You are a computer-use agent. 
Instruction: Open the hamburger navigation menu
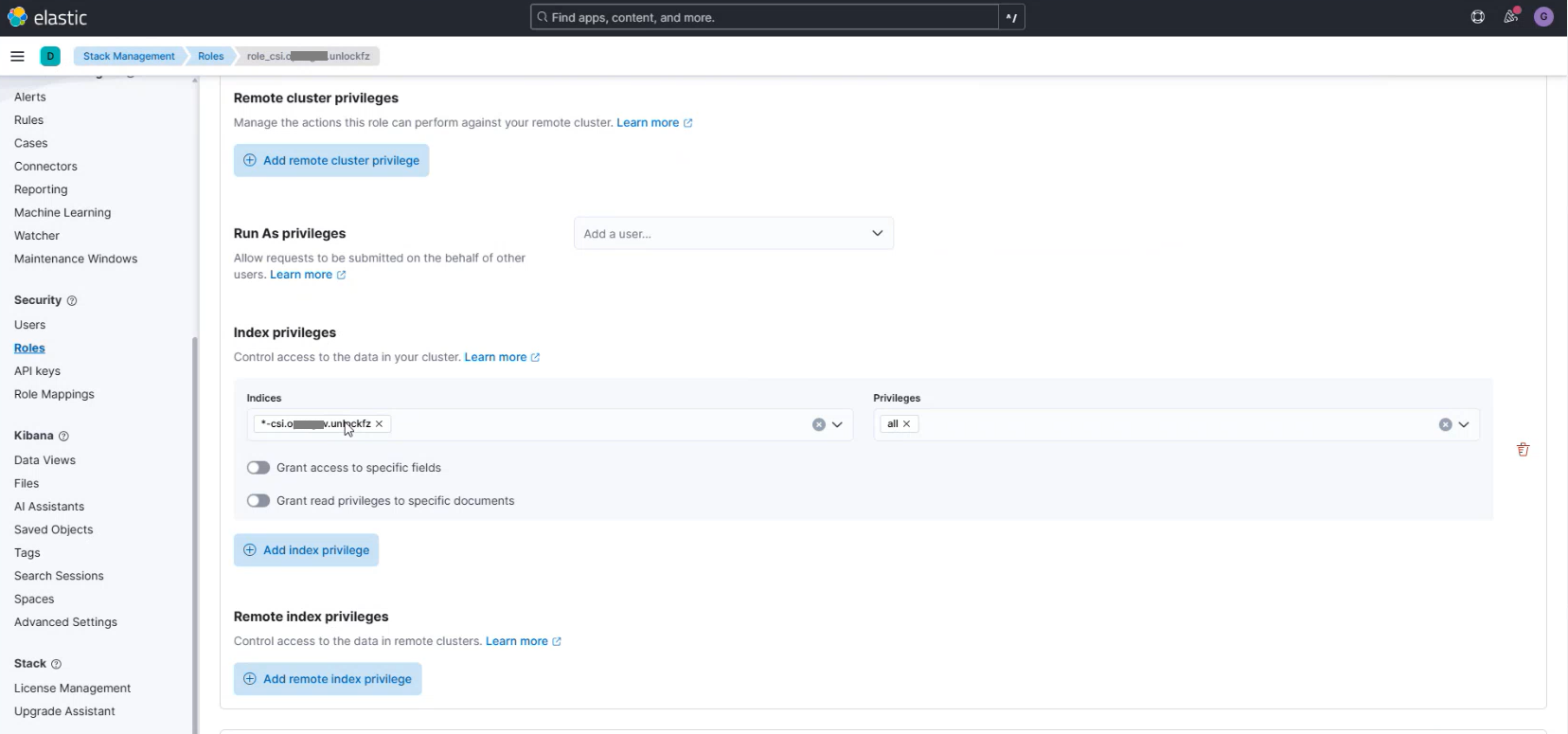pyautogui.click(x=17, y=56)
